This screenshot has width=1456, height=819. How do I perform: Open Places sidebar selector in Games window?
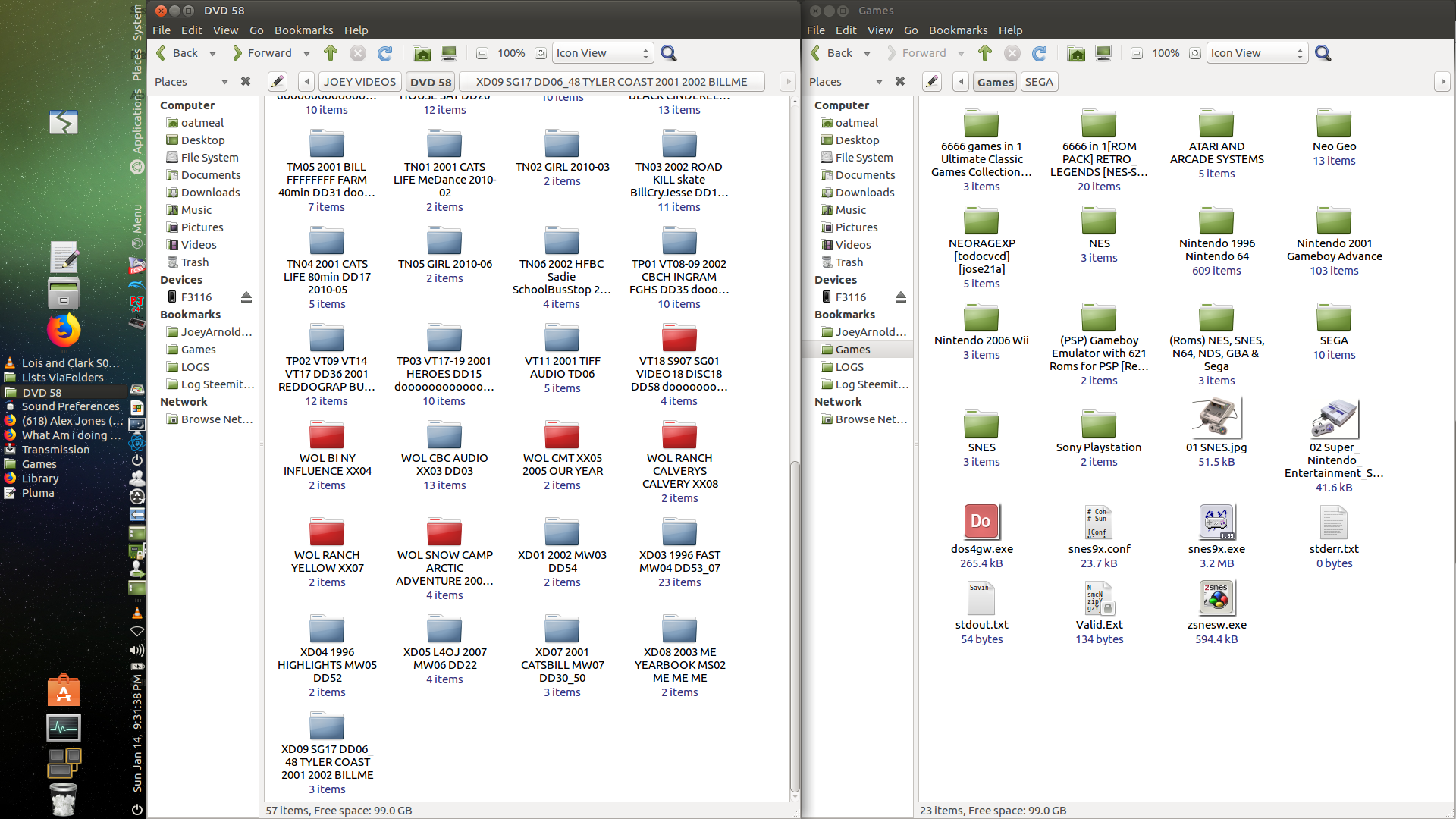coord(846,82)
